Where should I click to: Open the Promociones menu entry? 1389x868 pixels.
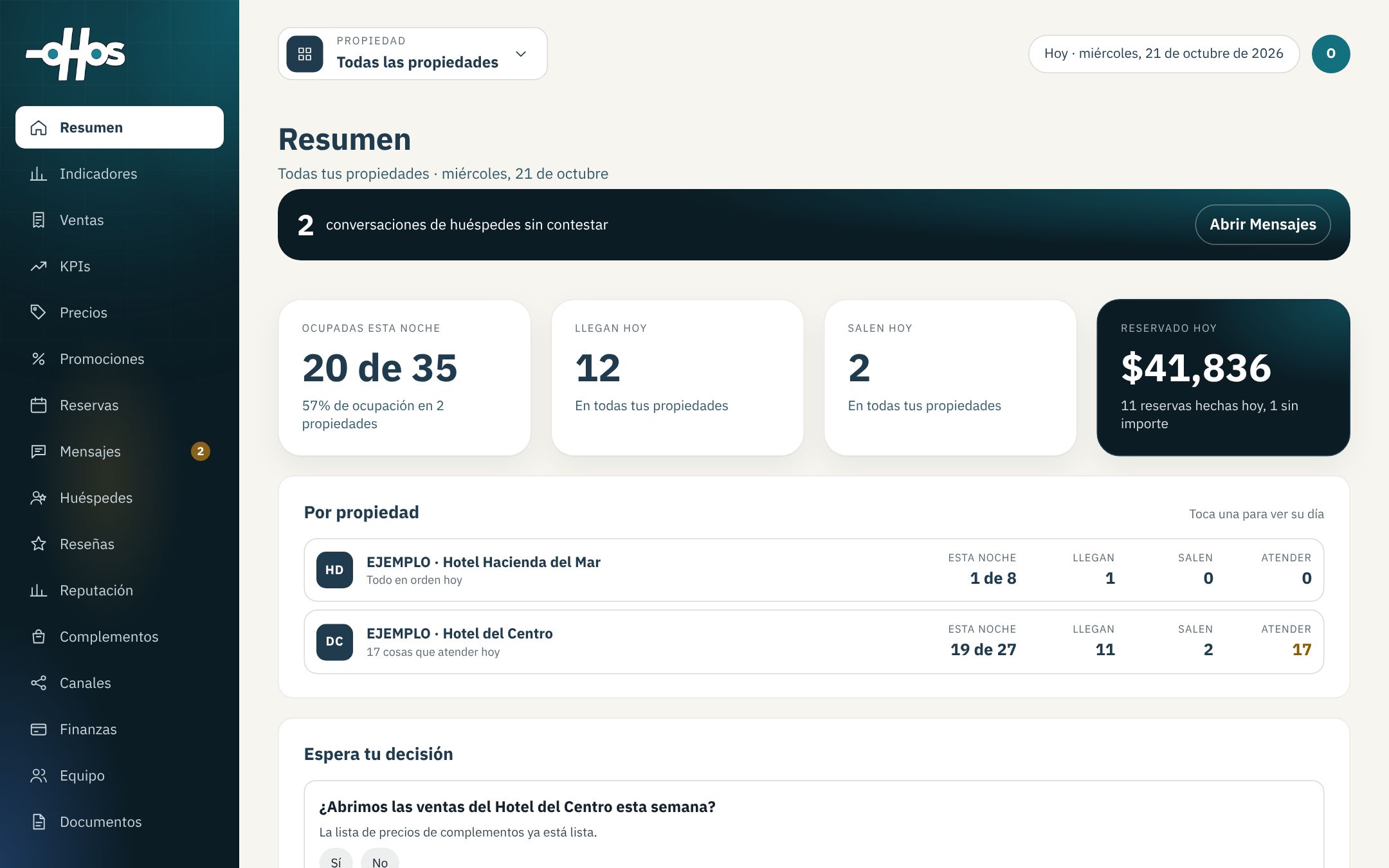coord(120,359)
